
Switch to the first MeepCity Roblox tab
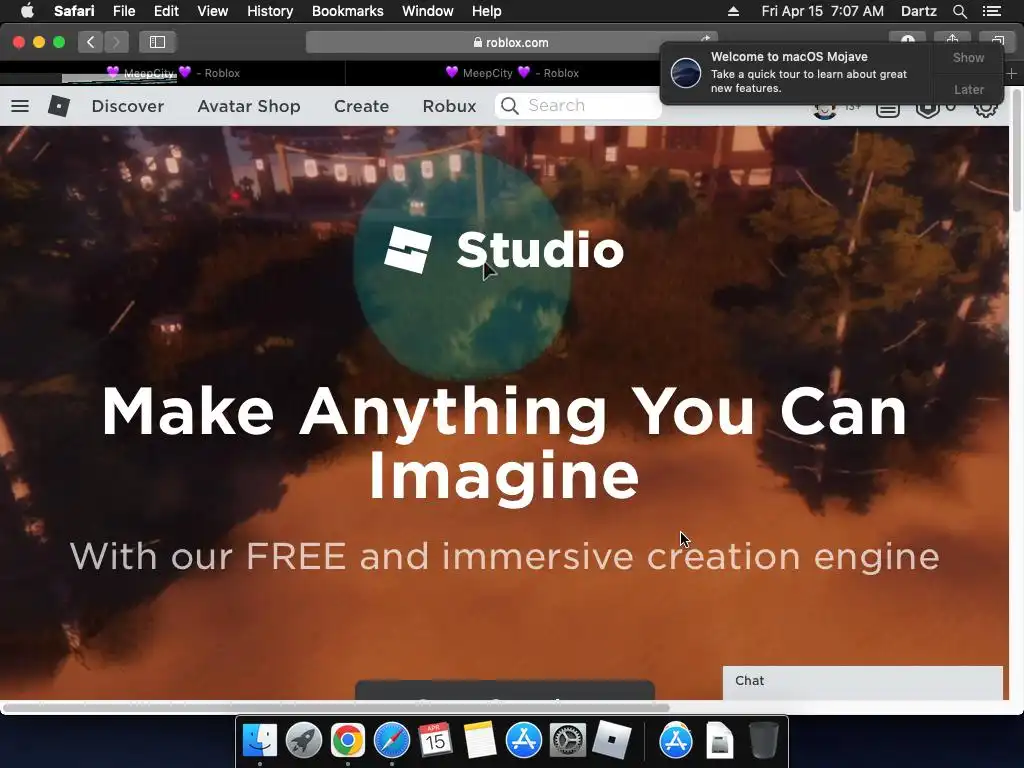click(173, 73)
